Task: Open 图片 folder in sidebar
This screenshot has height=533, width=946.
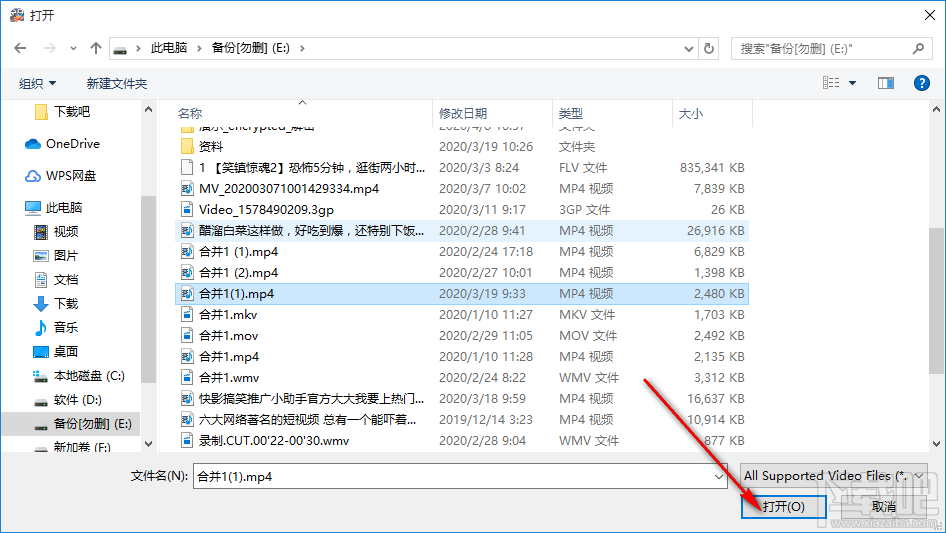Action: coord(56,255)
